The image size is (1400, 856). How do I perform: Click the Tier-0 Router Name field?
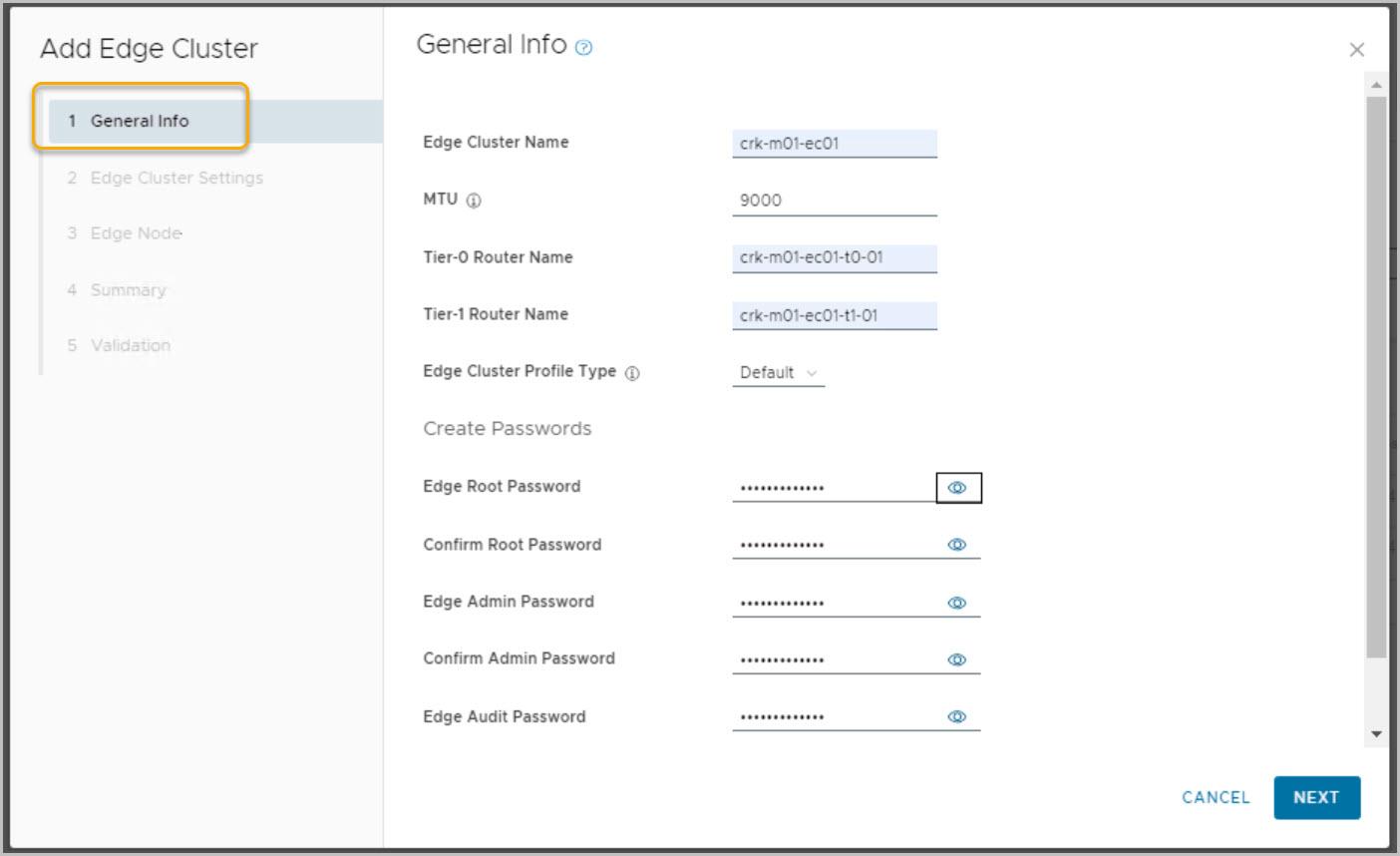click(834, 257)
